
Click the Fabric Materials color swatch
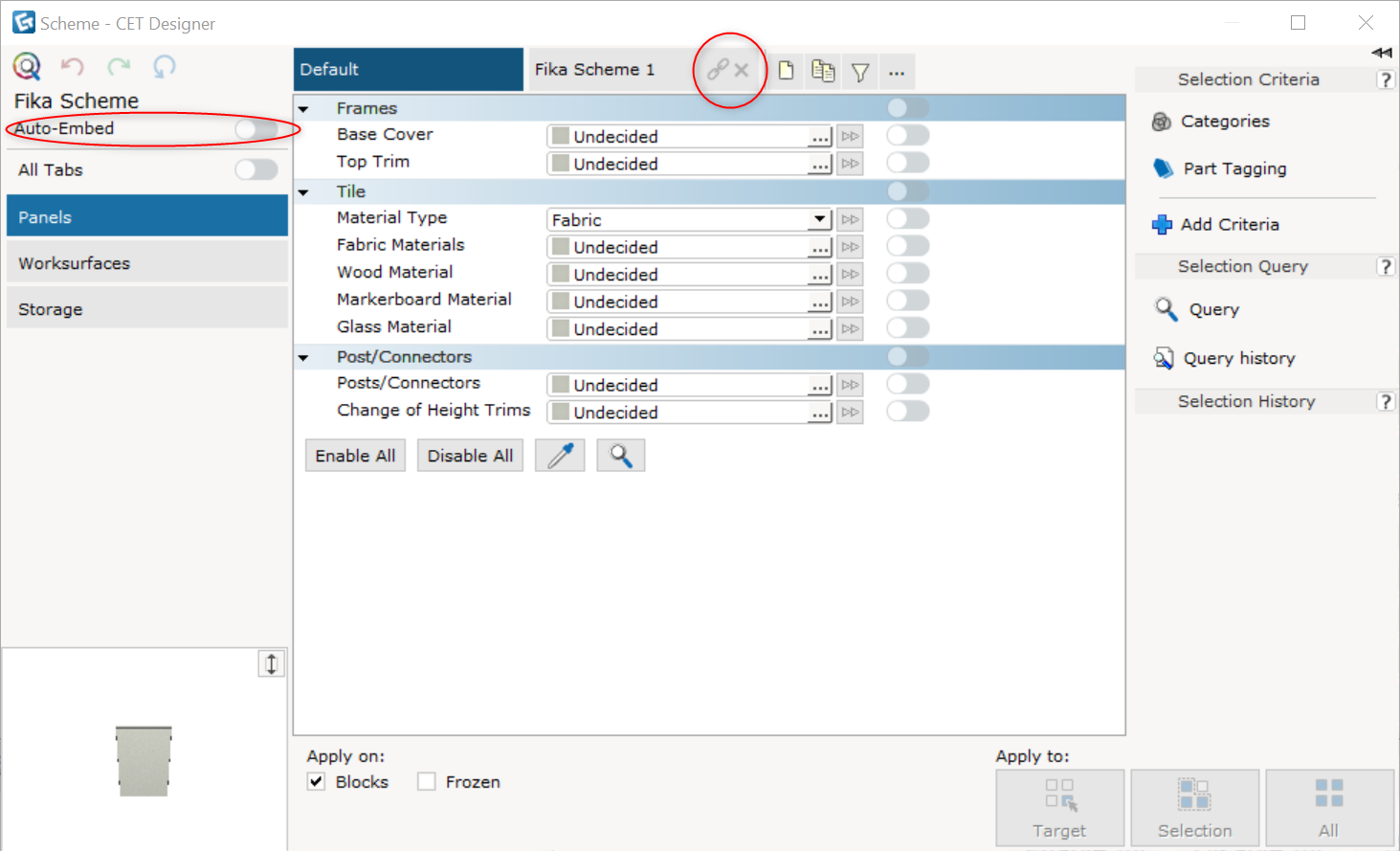(561, 247)
